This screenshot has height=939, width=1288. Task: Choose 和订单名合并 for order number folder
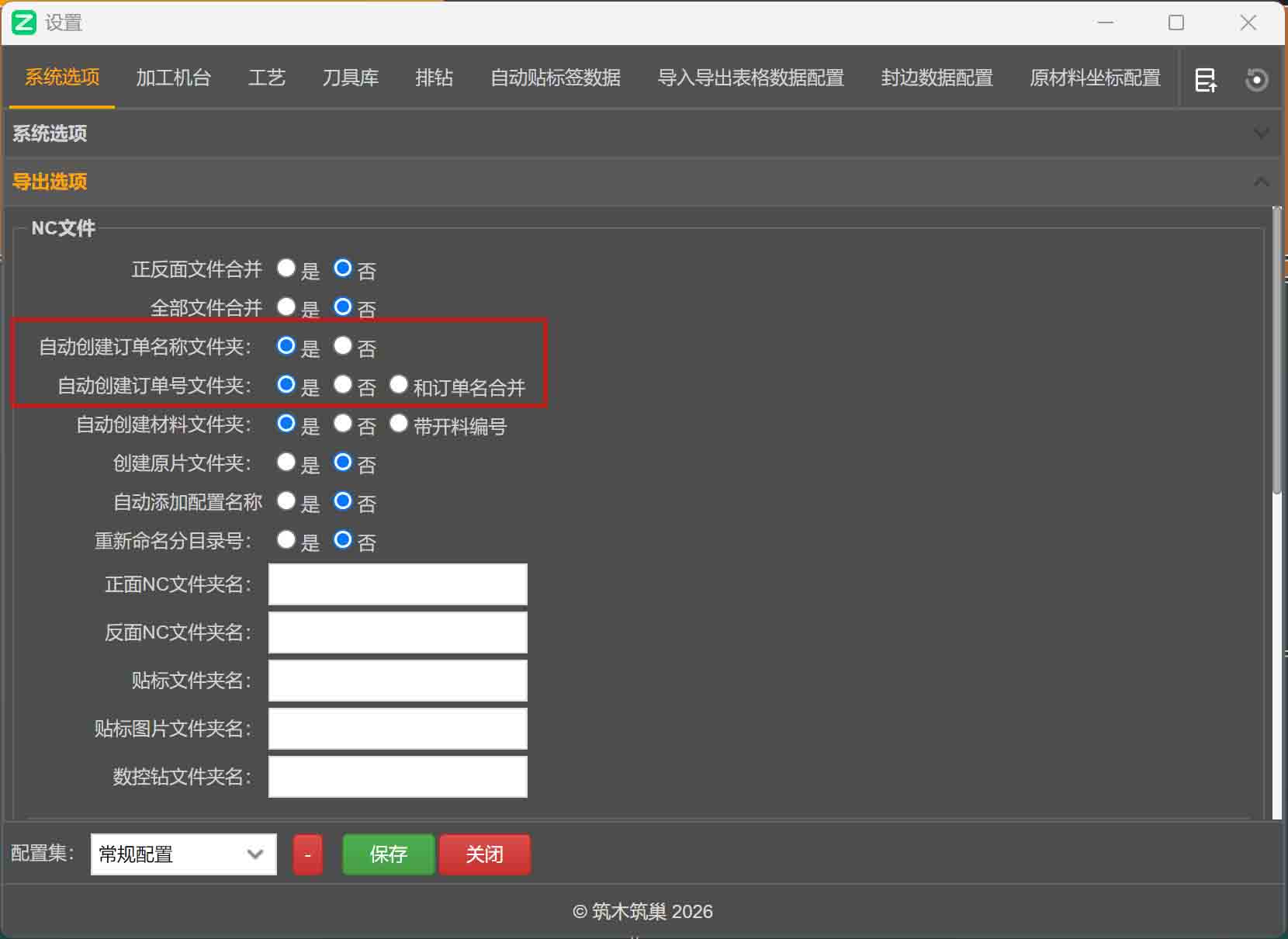click(x=399, y=384)
